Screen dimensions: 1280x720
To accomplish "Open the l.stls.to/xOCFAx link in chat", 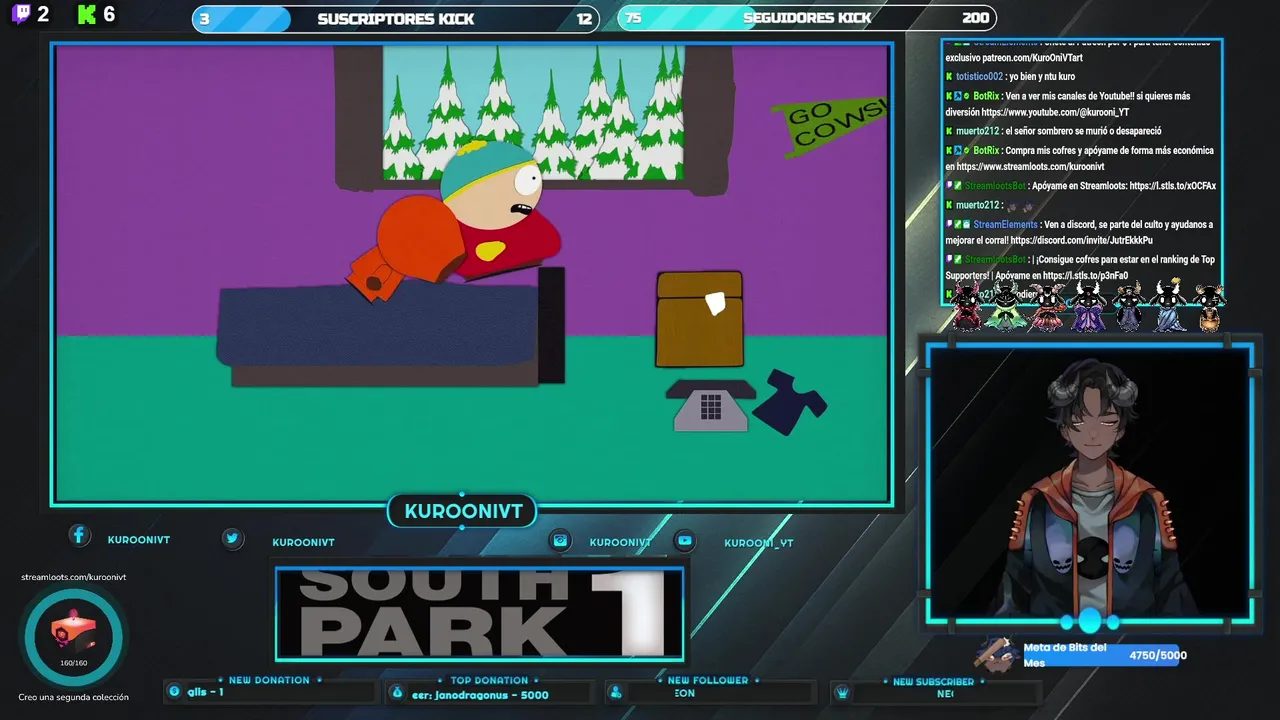I will point(1172,186).
